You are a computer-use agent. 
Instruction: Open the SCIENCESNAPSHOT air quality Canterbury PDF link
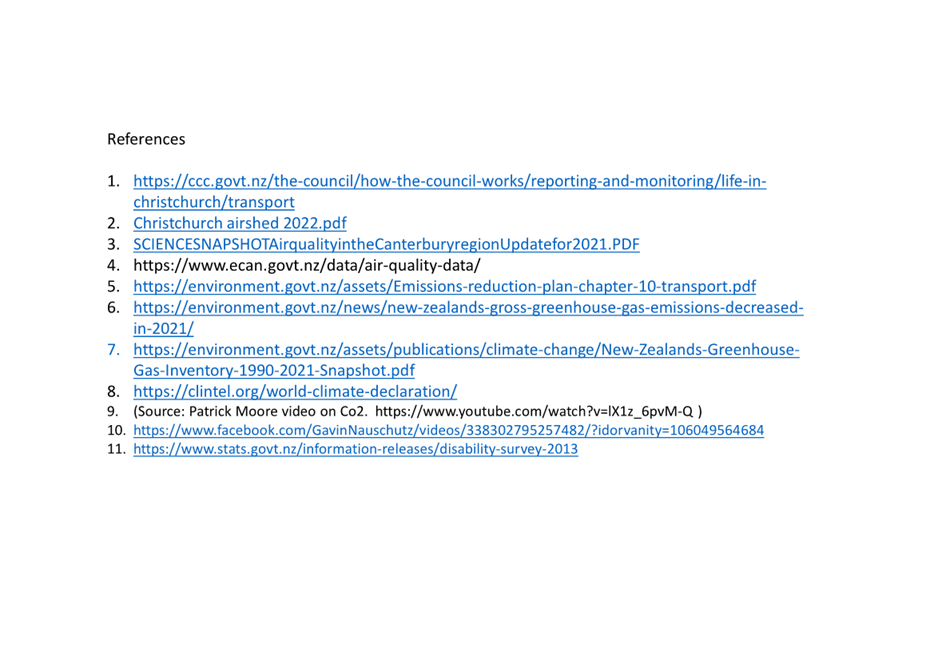(x=386, y=244)
